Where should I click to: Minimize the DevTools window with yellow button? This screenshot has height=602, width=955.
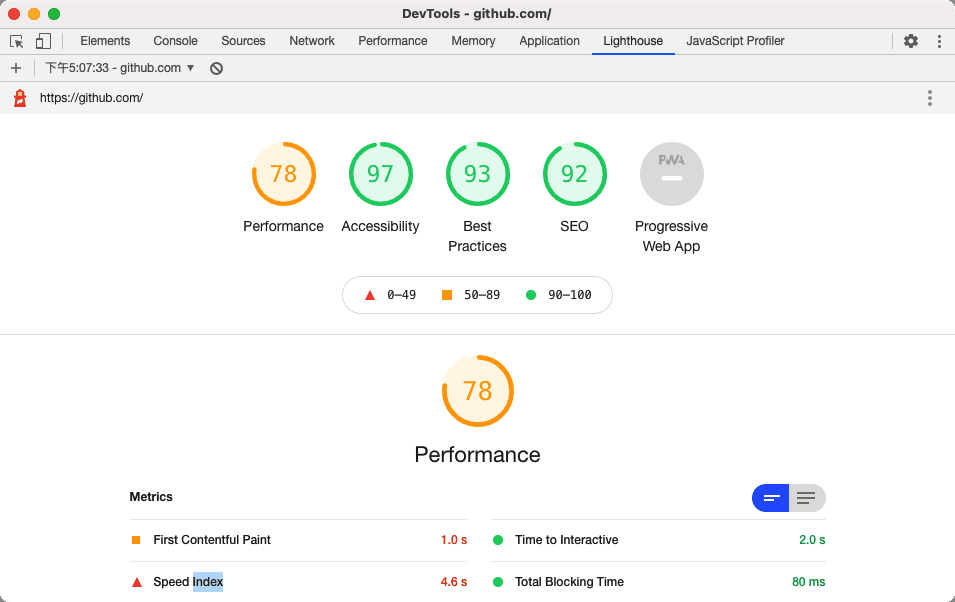[34, 14]
